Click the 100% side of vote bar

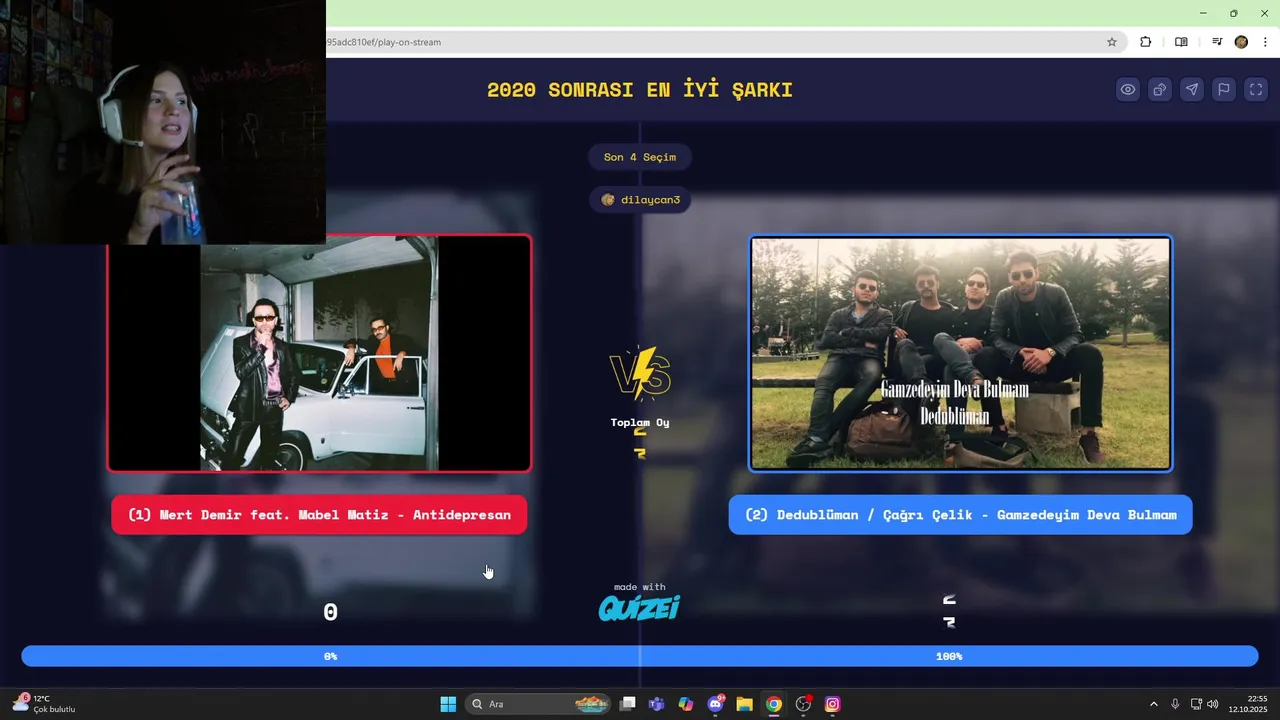(949, 656)
